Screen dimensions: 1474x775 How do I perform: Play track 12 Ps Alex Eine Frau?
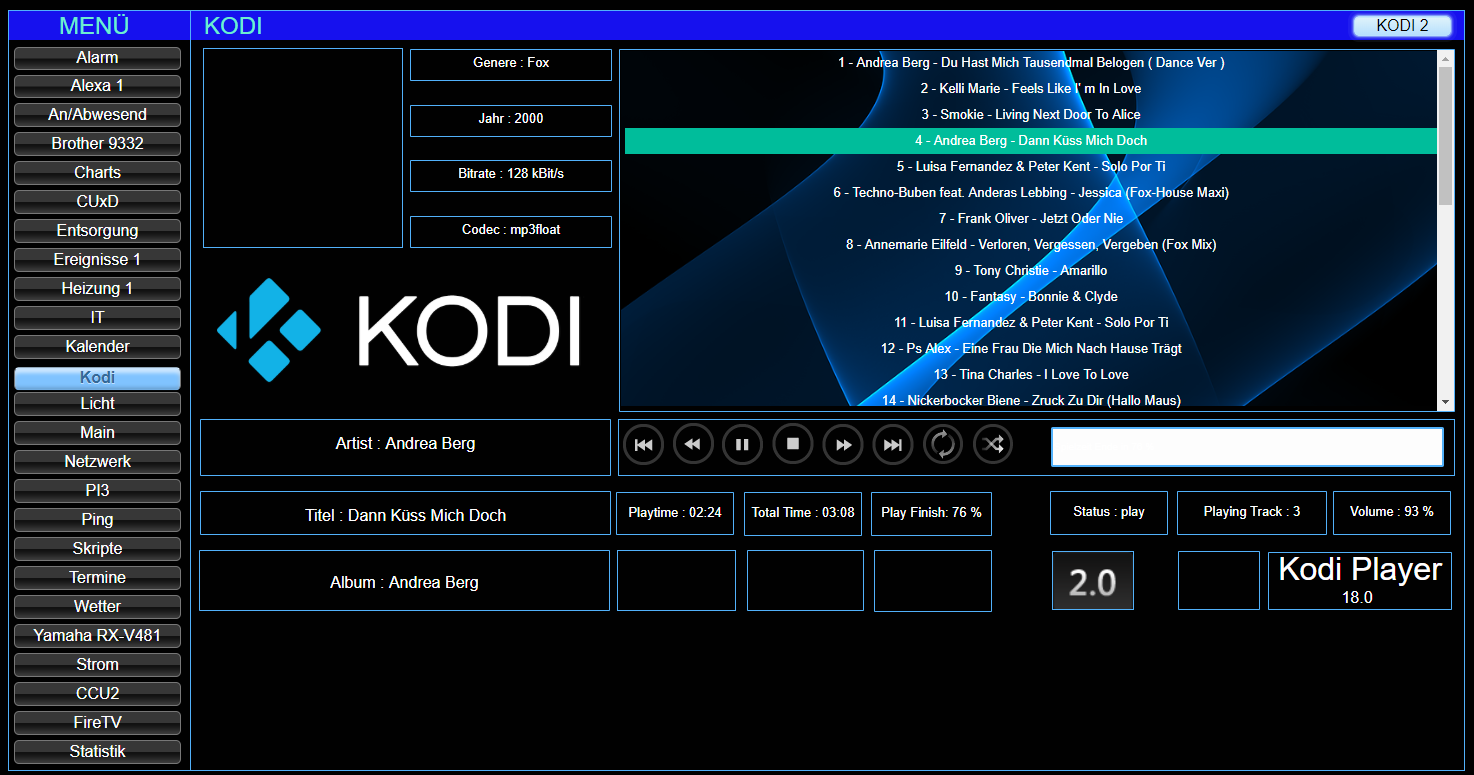(1031, 349)
